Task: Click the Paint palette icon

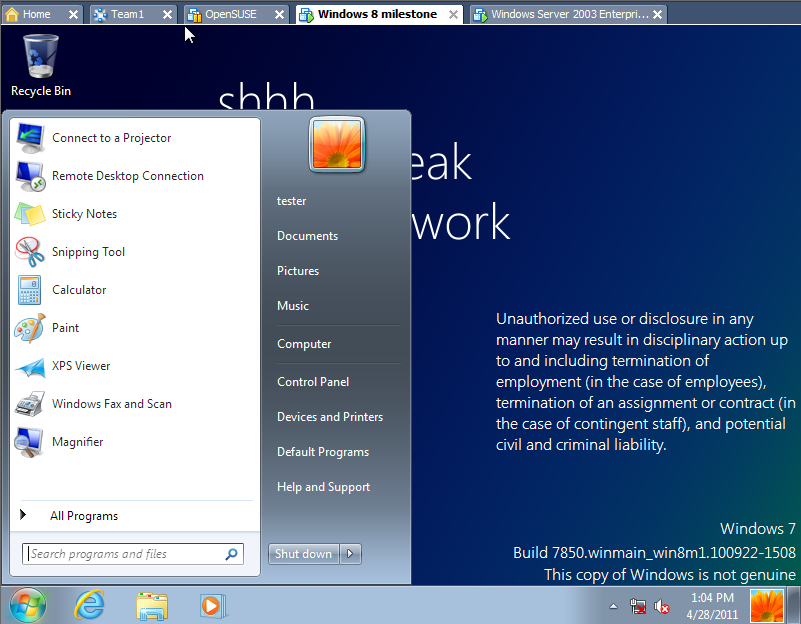Action: (30, 328)
